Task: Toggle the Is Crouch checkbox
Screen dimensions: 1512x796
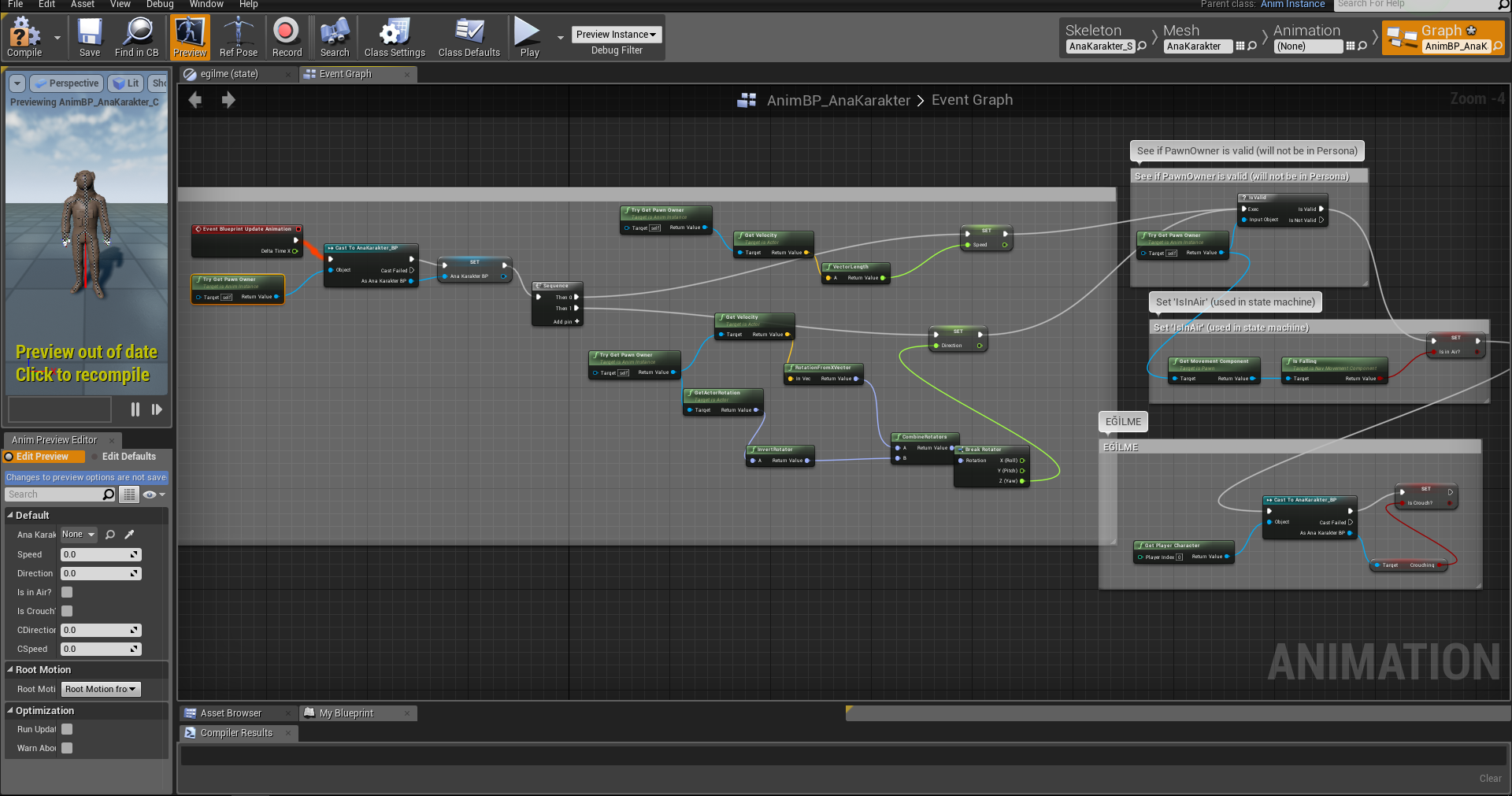Action: pos(67,611)
